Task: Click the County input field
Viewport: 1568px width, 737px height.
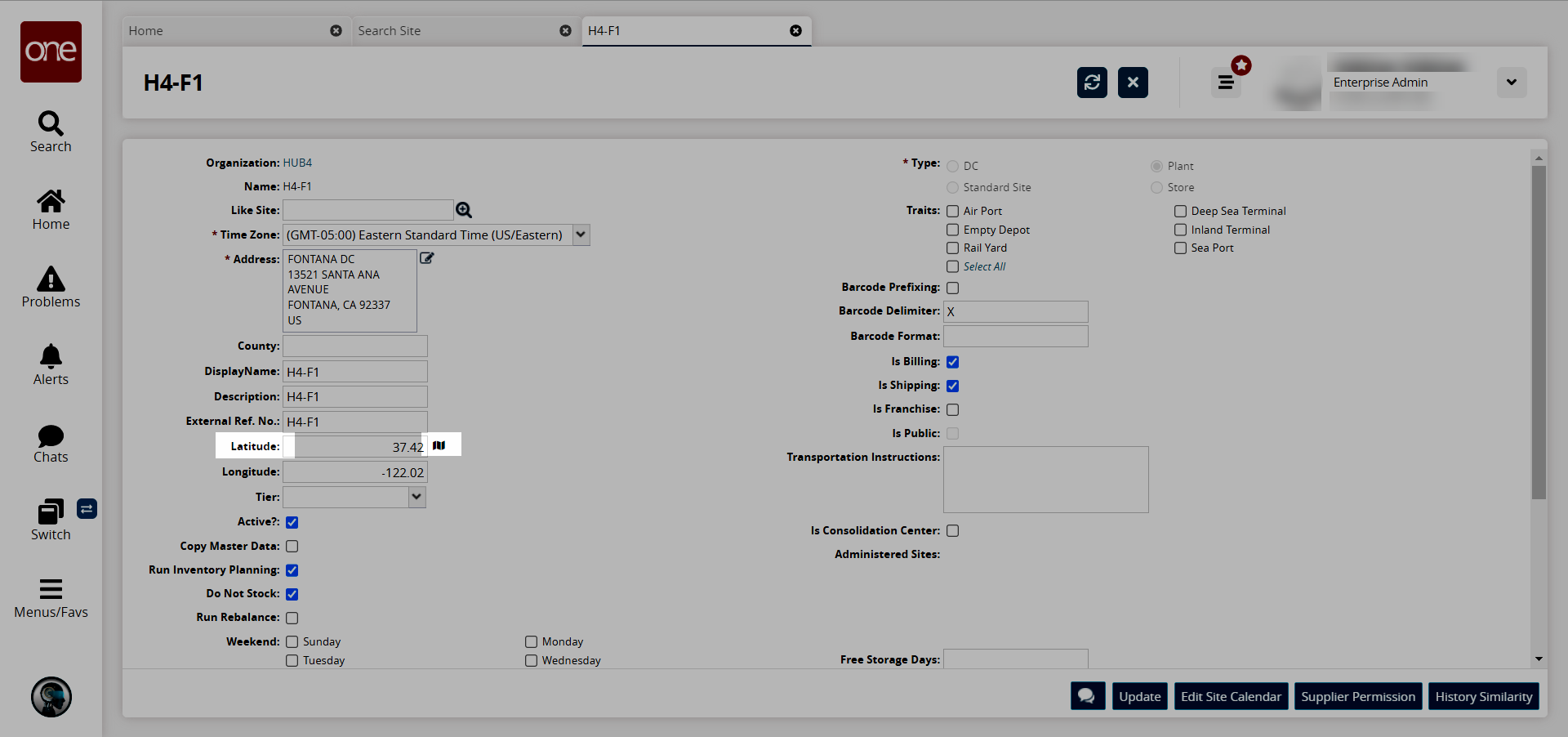Action: point(355,346)
